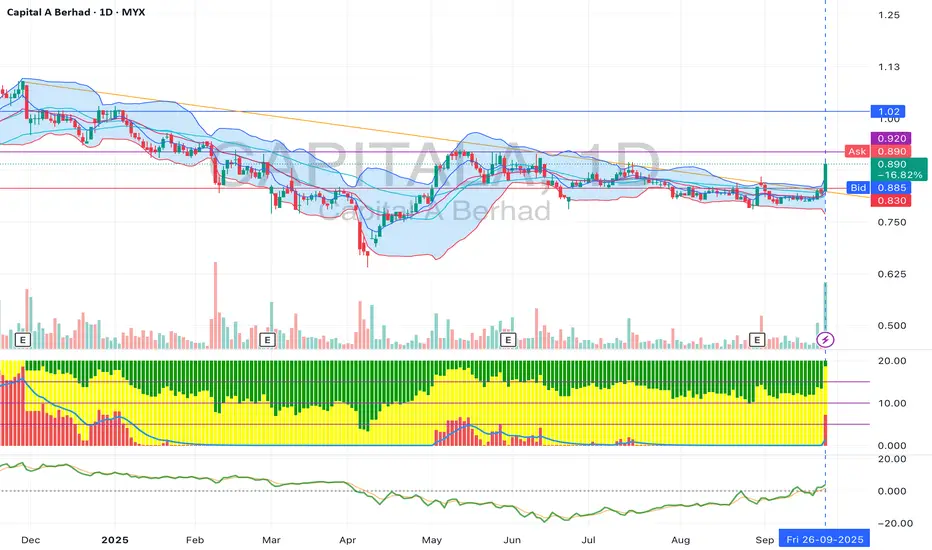932x550 pixels.
Task: Click the blue 0.885 bid price label
Action: click(x=891, y=188)
